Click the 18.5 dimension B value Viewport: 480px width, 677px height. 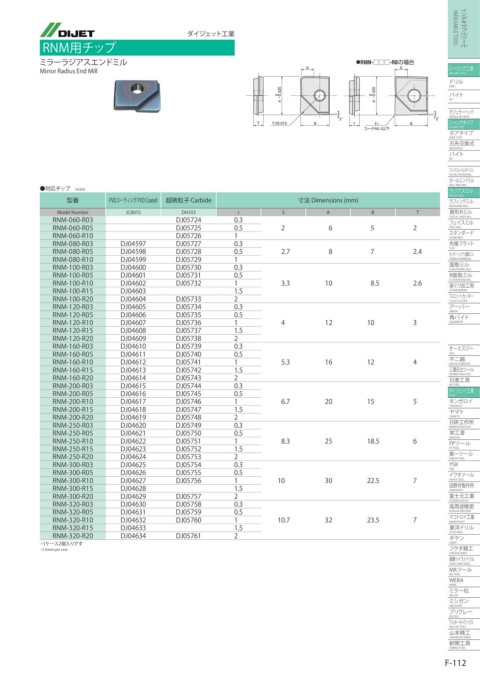click(x=373, y=441)
